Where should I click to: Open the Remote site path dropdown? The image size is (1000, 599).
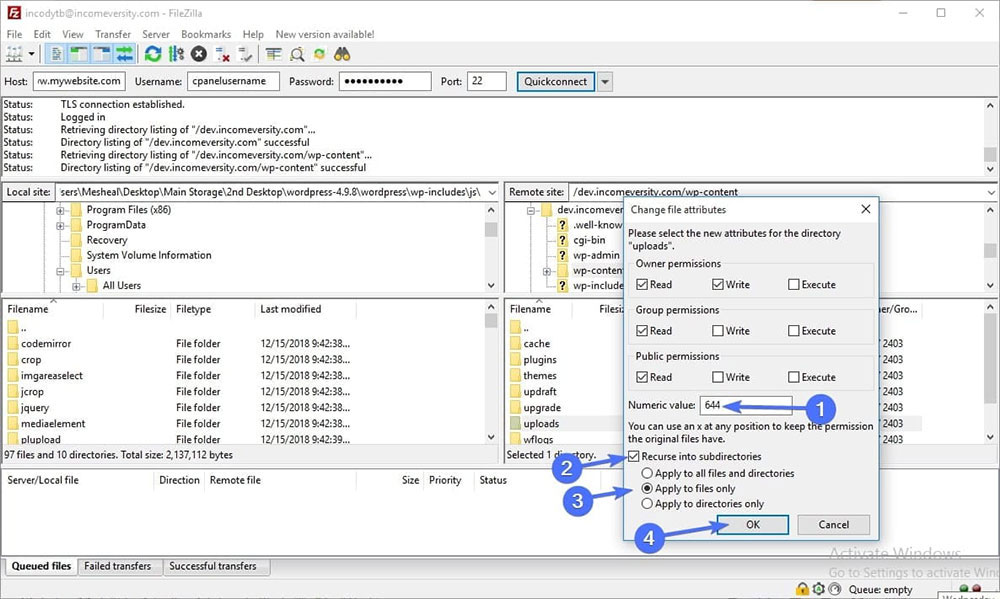990,192
